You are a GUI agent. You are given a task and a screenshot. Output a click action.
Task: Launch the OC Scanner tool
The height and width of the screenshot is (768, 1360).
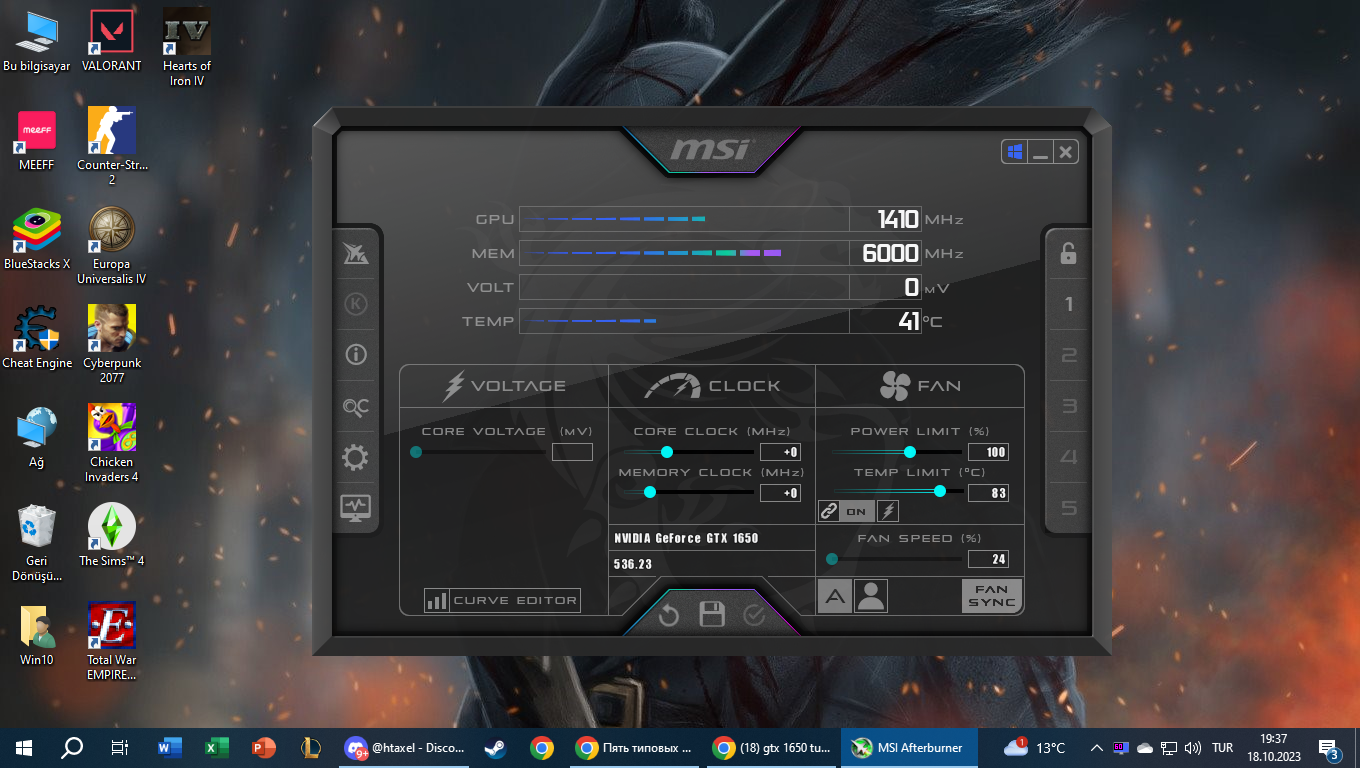(x=356, y=406)
